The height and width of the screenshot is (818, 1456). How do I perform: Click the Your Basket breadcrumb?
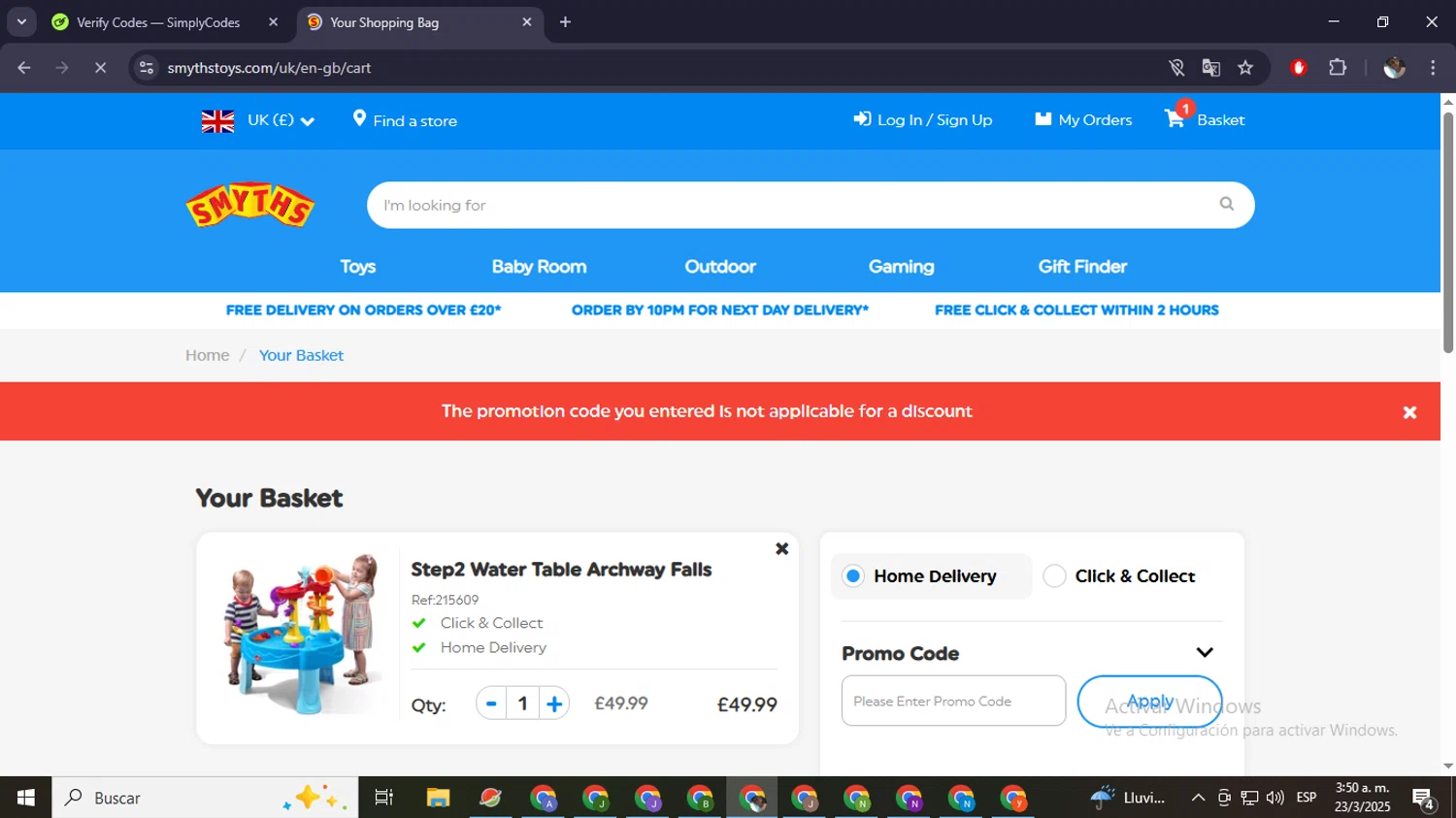pyautogui.click(x=301, y=355)
